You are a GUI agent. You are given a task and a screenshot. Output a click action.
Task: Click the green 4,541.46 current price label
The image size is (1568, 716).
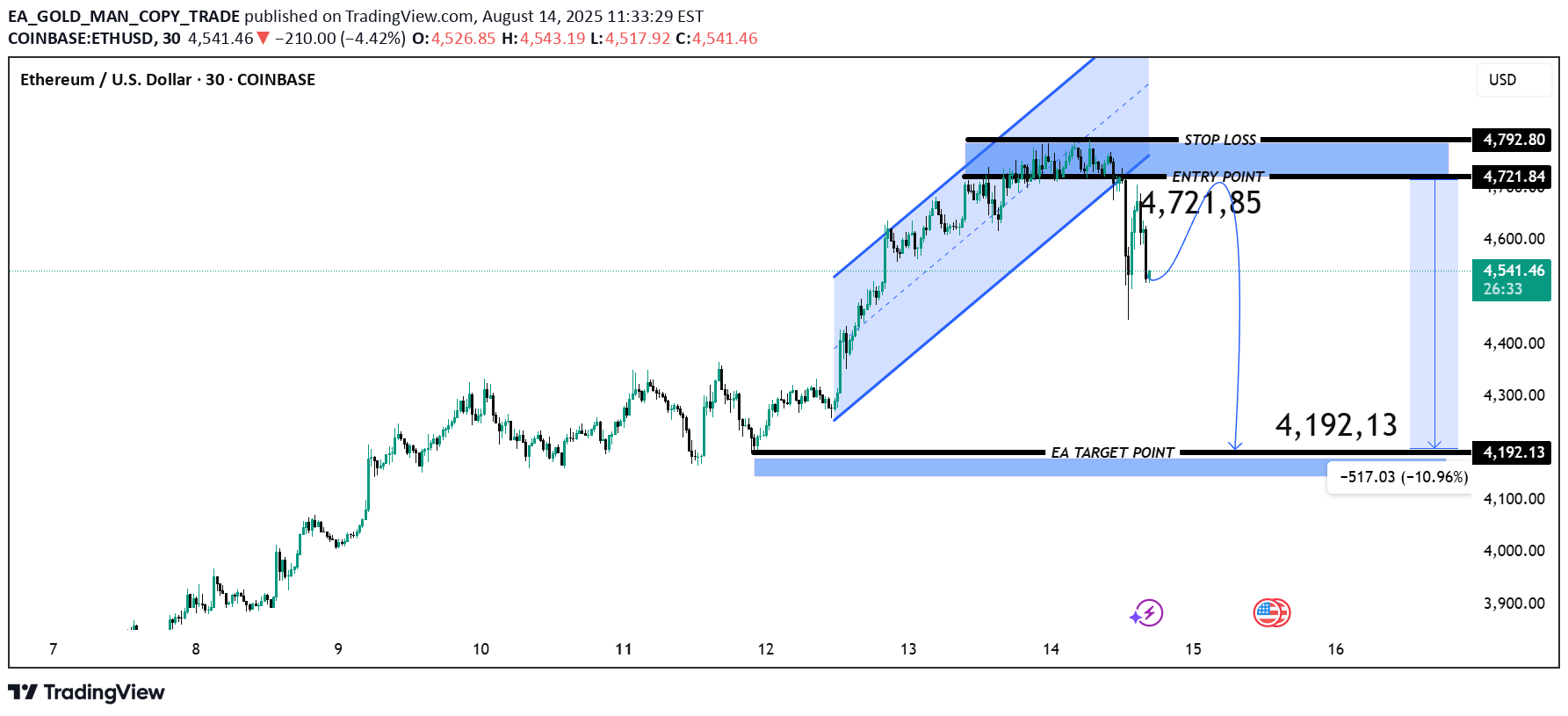tap(1512, 279)
